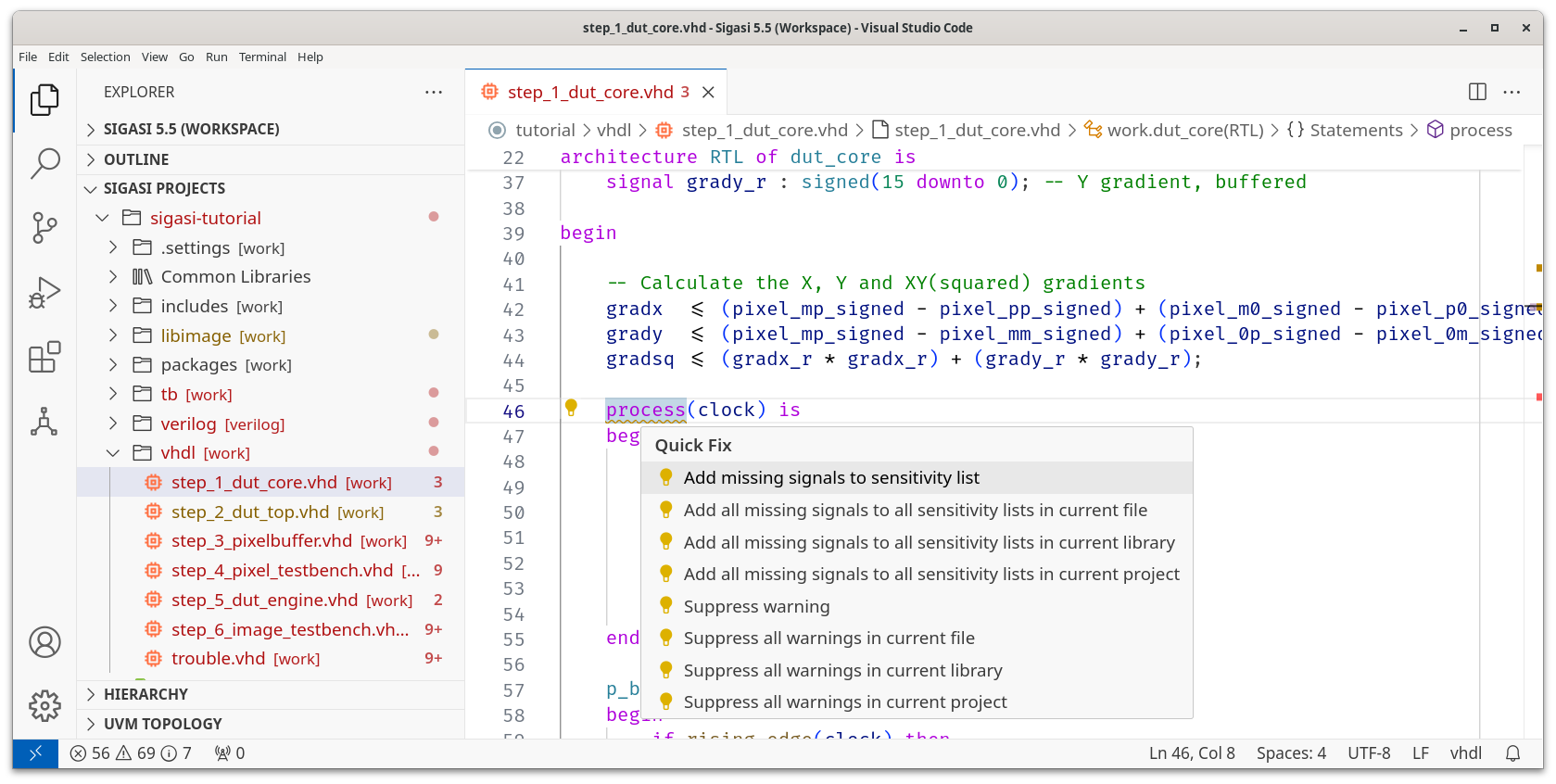
Task: Open Explorer views and more actions ellipsis
Action: click(434, 92)
